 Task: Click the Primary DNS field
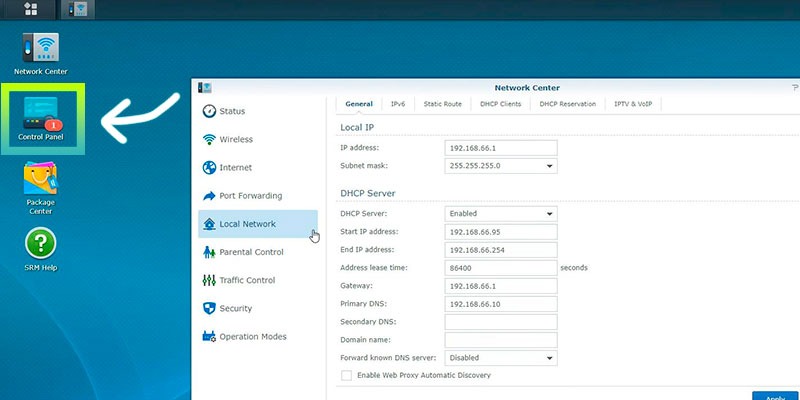point(501,304)
